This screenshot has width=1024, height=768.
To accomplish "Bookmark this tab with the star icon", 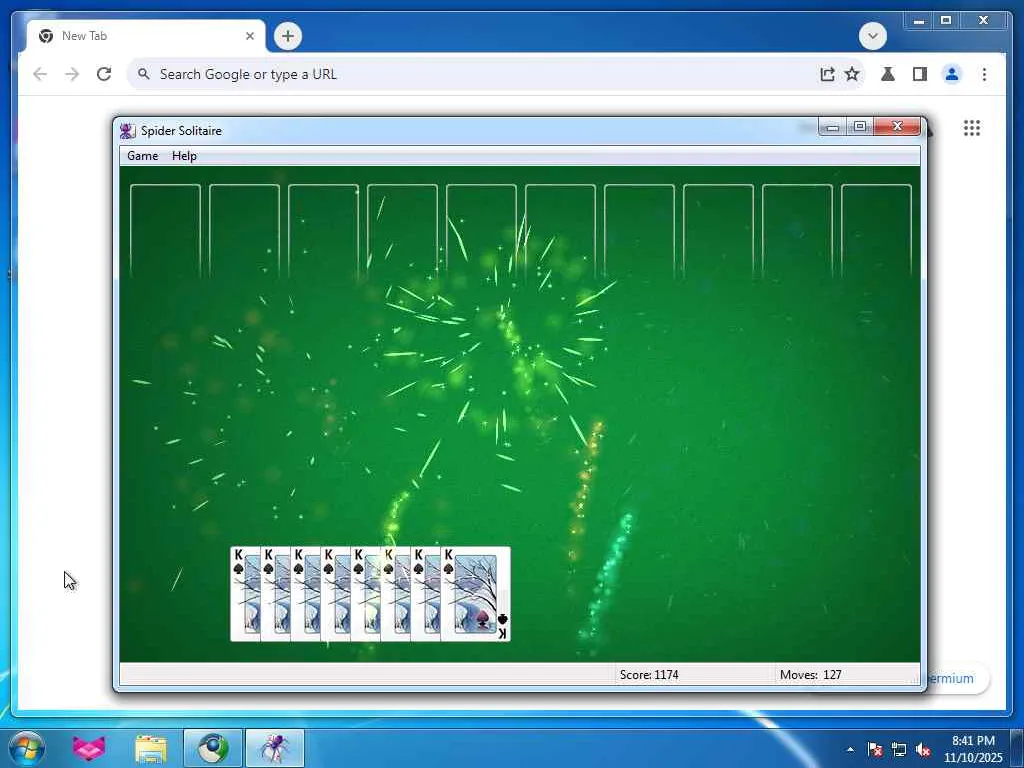I will pyautogui.click(x=852, y=74).
